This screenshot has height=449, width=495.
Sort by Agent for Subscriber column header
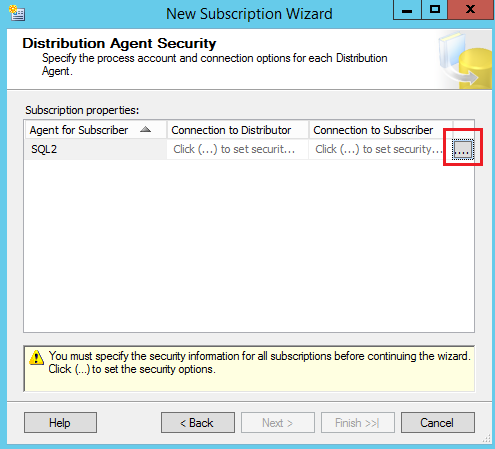tap(96, 130)
